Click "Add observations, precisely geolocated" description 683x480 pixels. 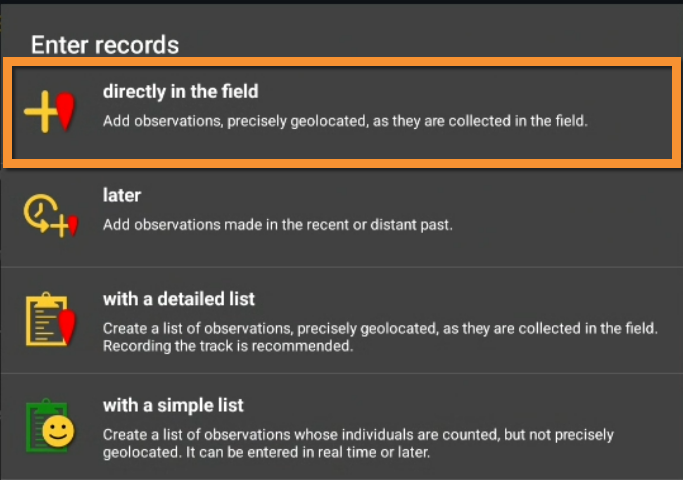click(345, 121)
